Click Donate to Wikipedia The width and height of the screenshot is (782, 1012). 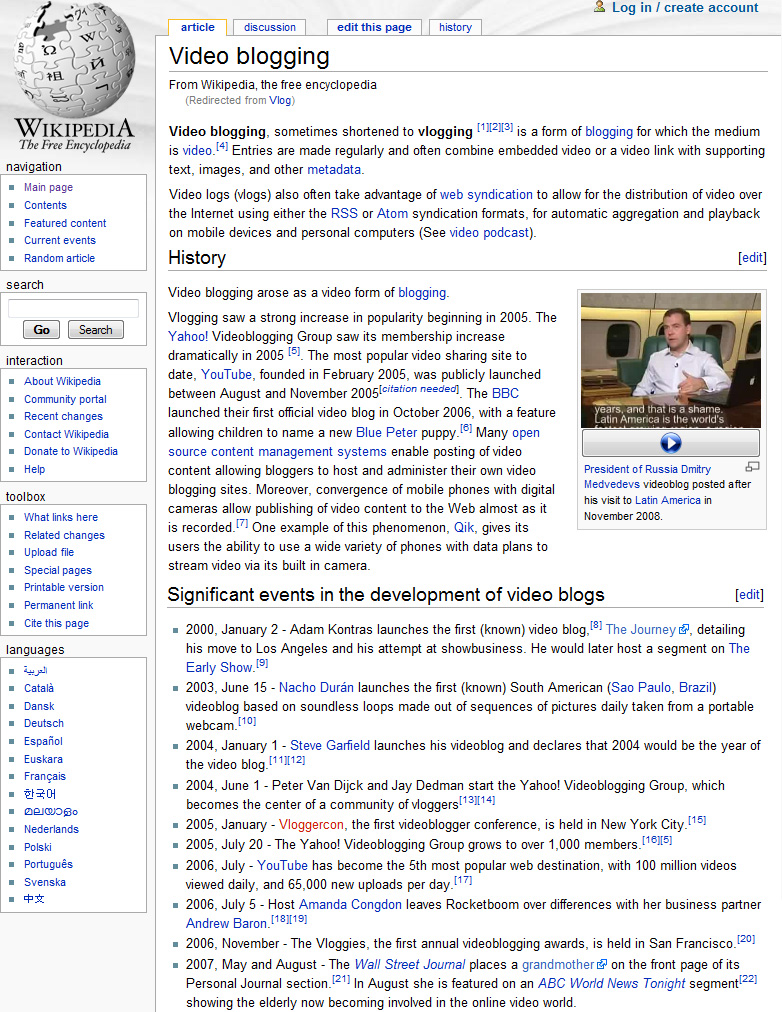tap(71, 451)
